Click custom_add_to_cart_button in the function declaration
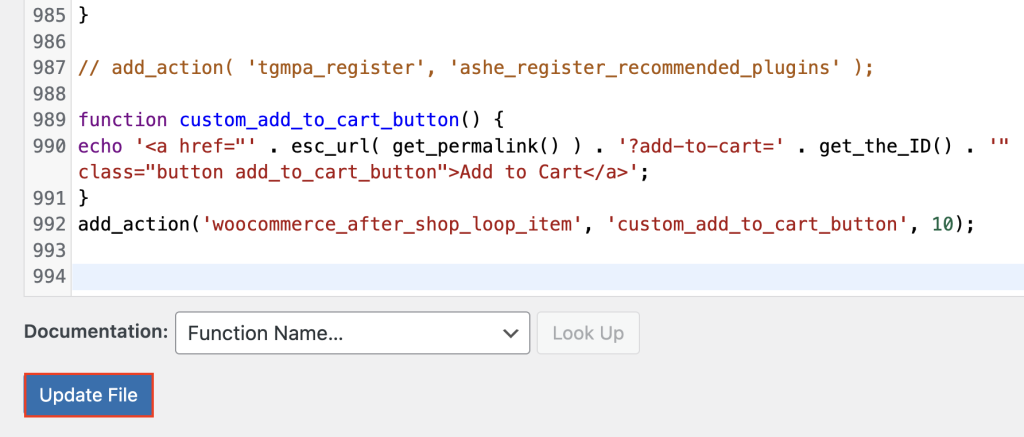The height and width of the screenshot is (437, 1024). (320, 120)
